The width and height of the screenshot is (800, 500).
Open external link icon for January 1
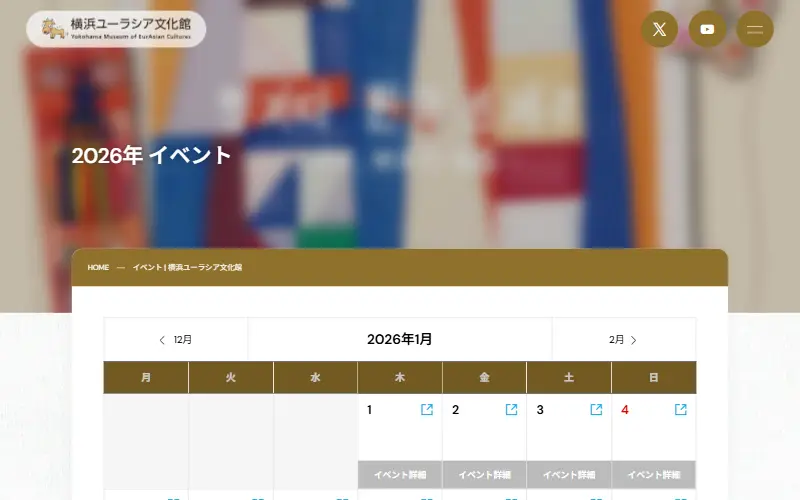coord(427,409)
